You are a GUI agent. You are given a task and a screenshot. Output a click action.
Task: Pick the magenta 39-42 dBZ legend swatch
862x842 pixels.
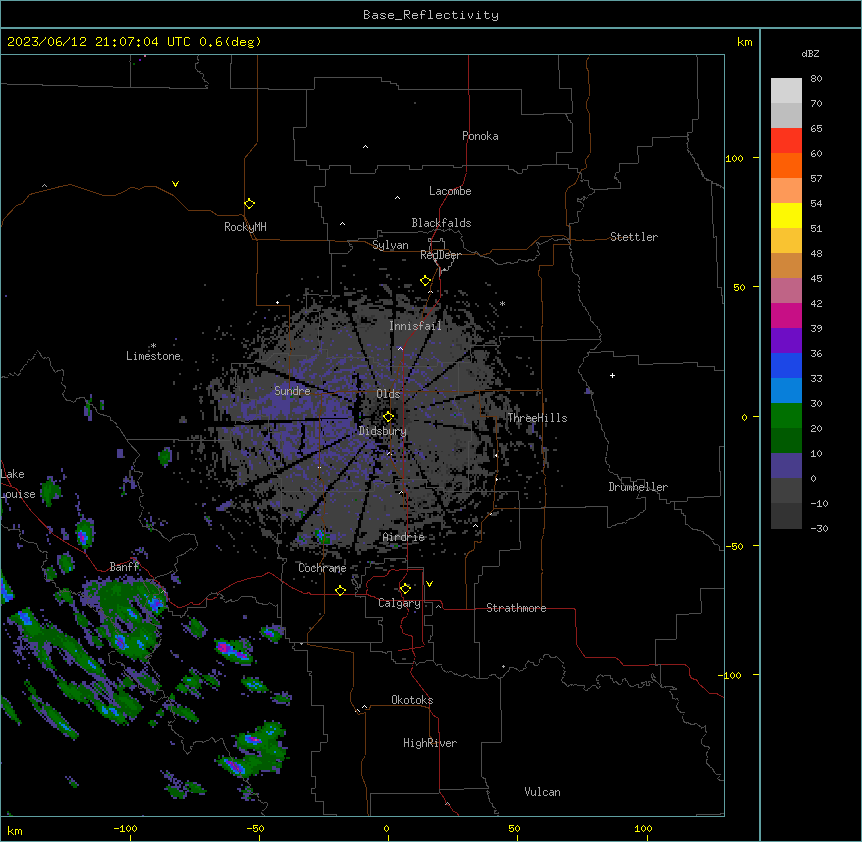(786, 315)
